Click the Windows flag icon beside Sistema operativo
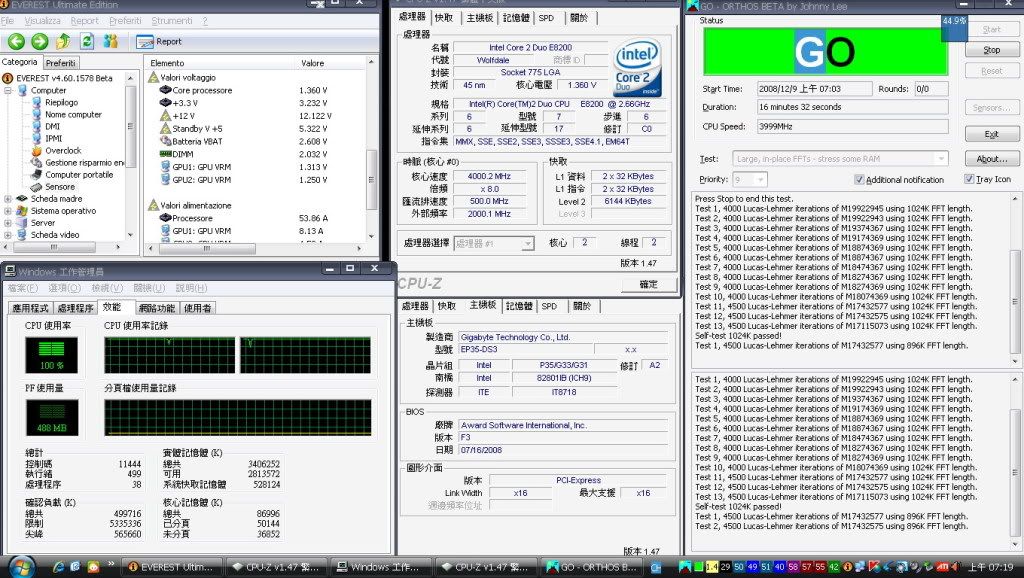 tap(22, 211)
